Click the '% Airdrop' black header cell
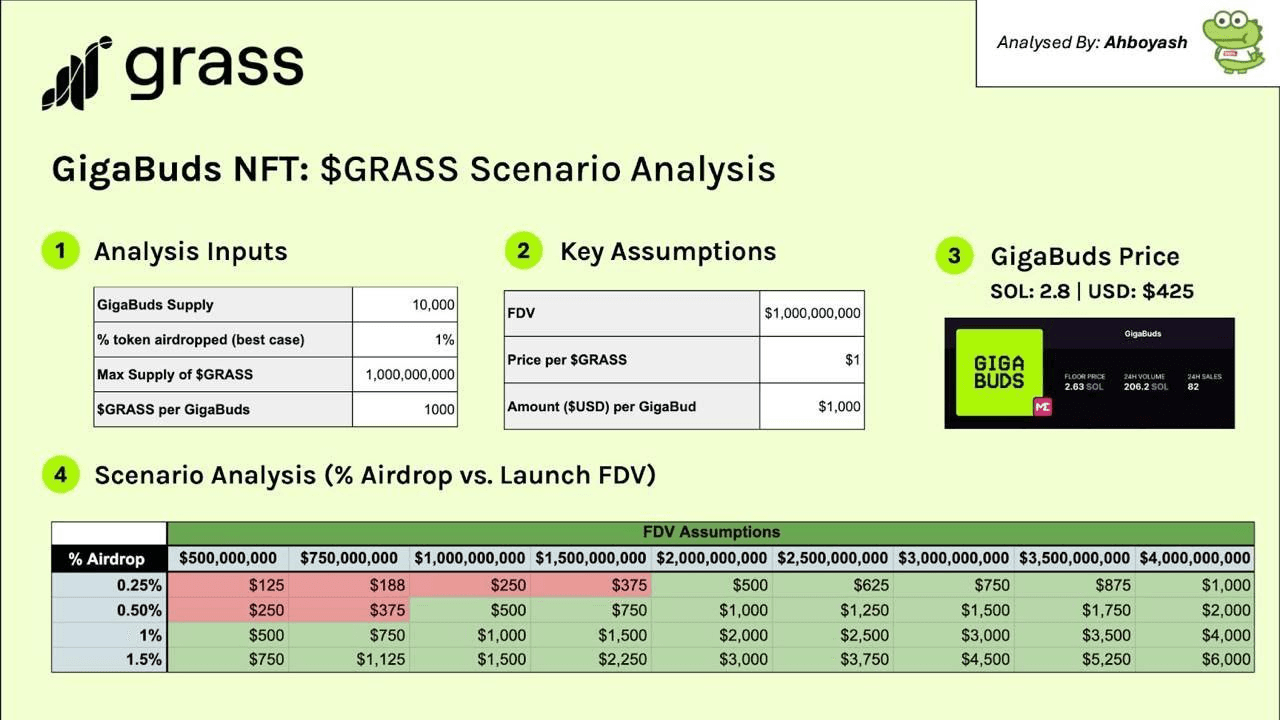 109,559
